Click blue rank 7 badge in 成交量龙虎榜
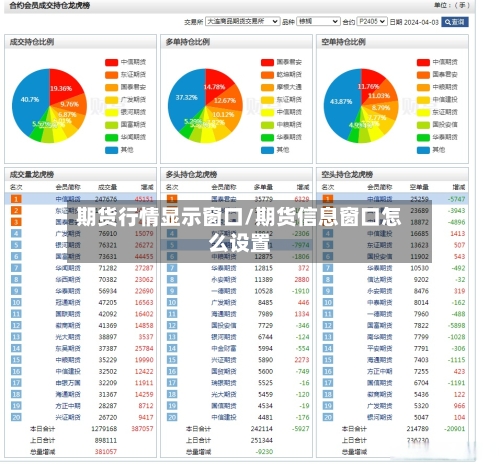This screenshot has width=500, height=464. click(x=16, y=268)
